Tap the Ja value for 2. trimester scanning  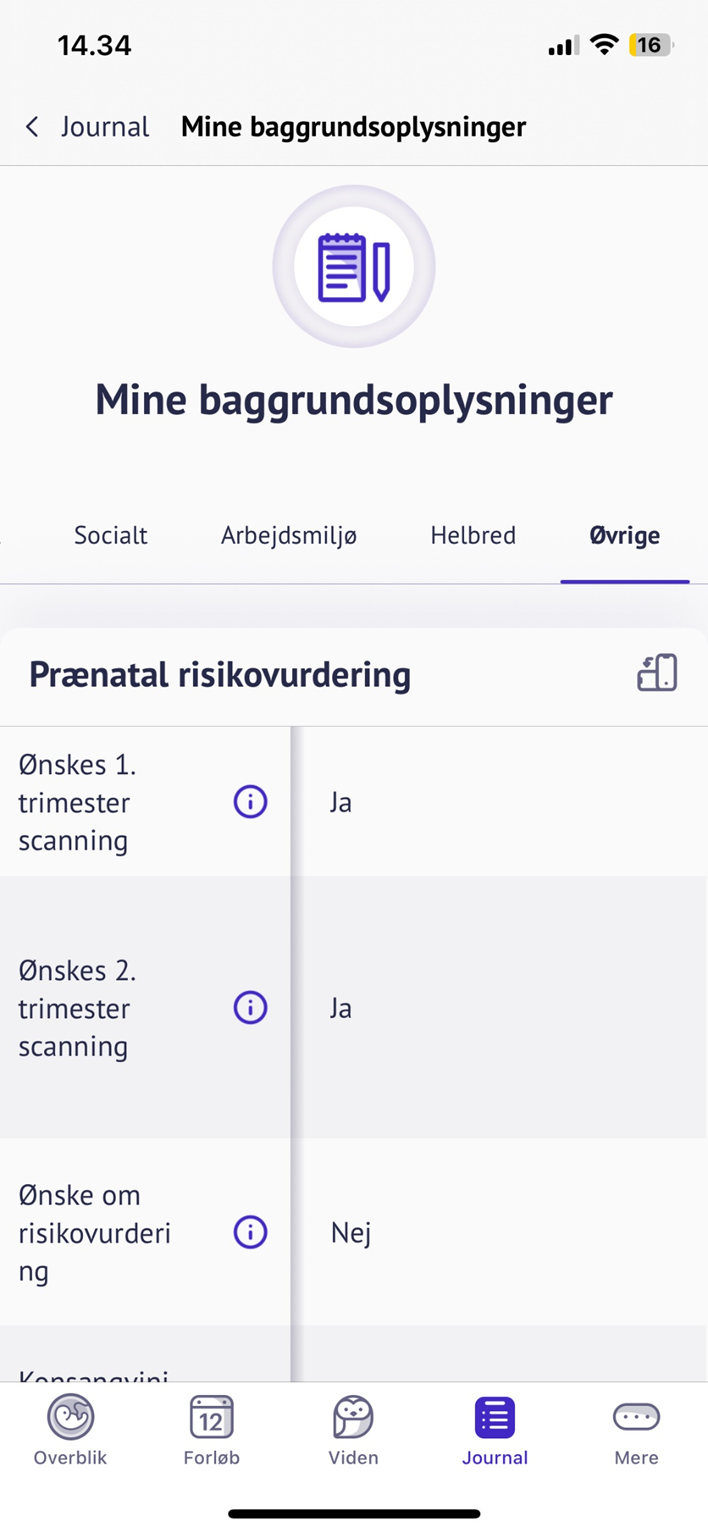341,1008
